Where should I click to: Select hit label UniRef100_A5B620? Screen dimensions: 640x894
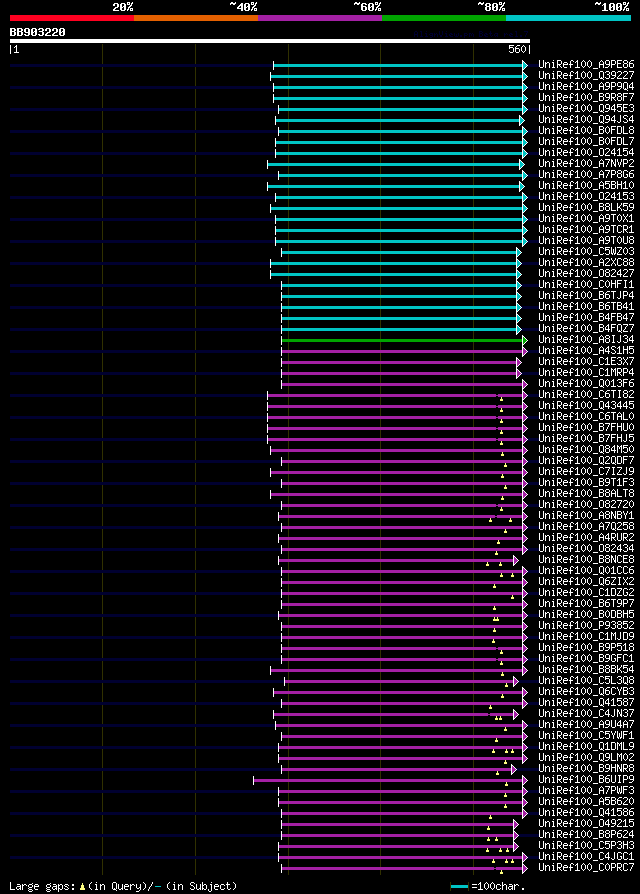tap(586, 802)
